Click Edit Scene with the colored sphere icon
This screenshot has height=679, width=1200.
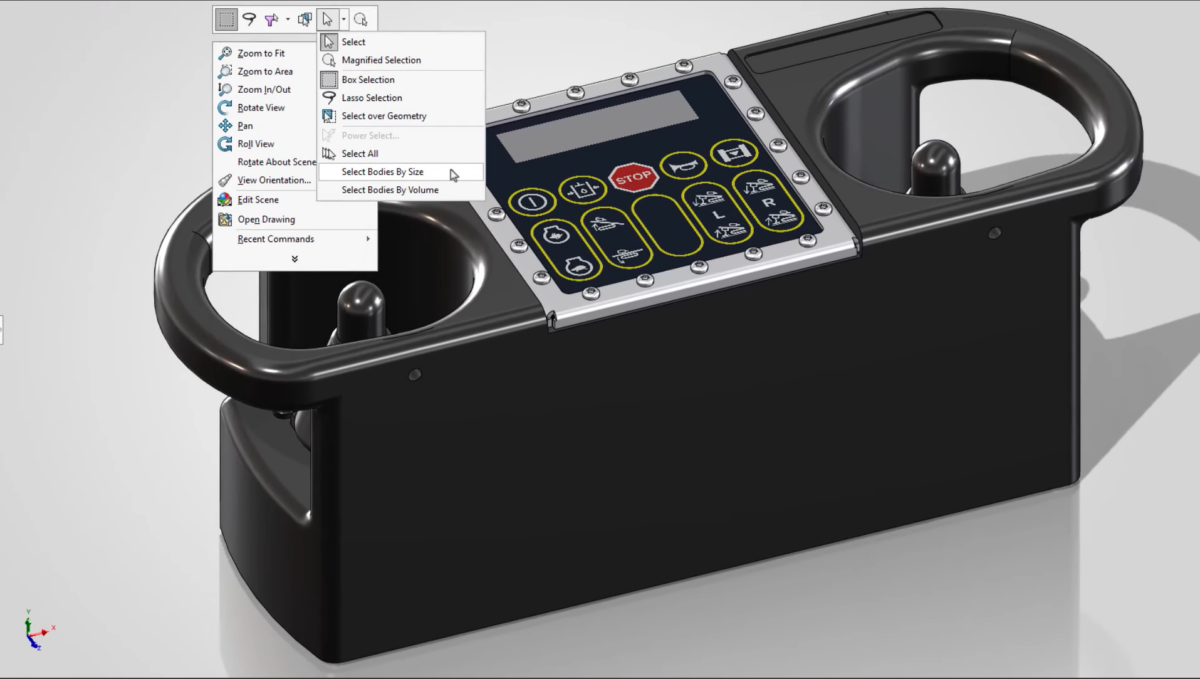click(258, 199)
